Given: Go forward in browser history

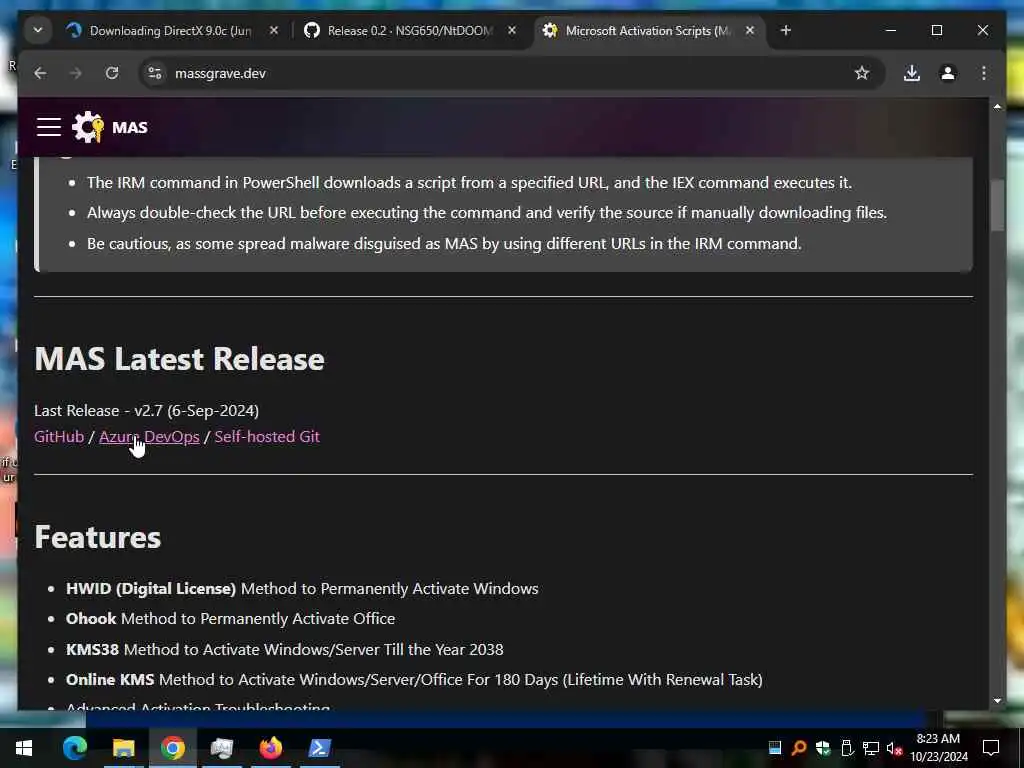Looking at the screenshot, I should click(x=76, y=73).
